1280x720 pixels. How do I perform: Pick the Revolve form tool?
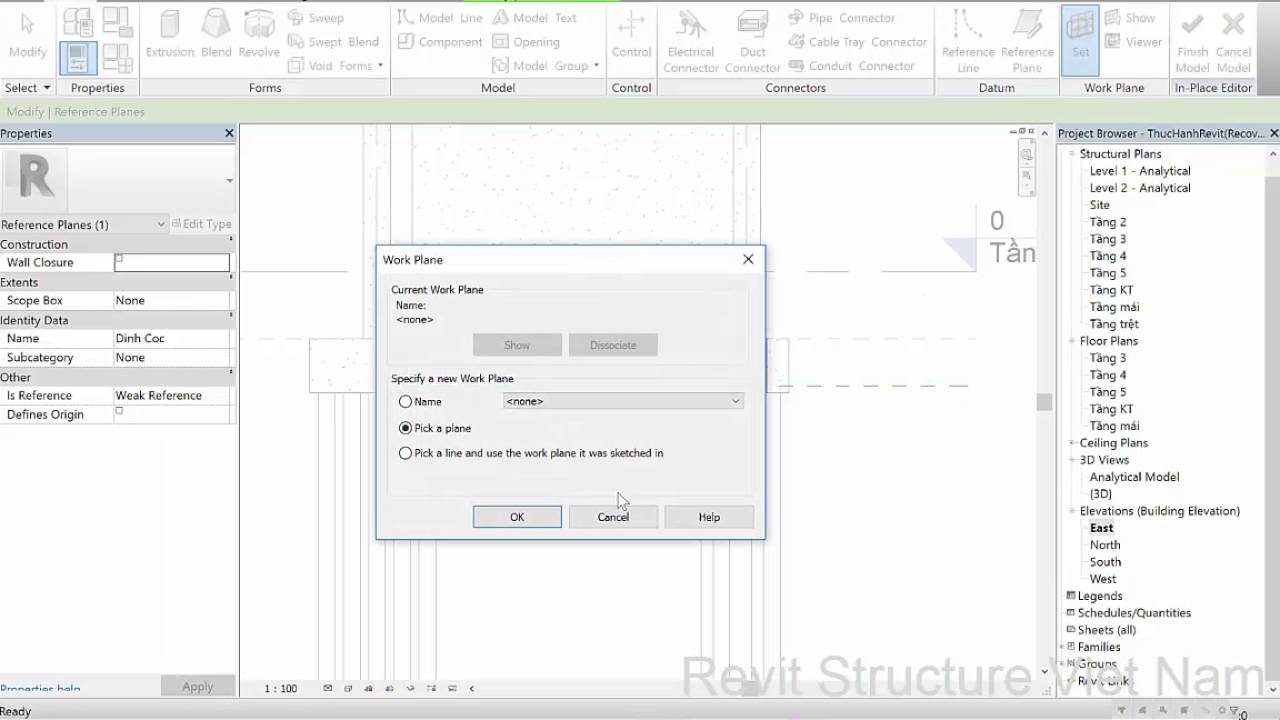(x=259, y=35)
